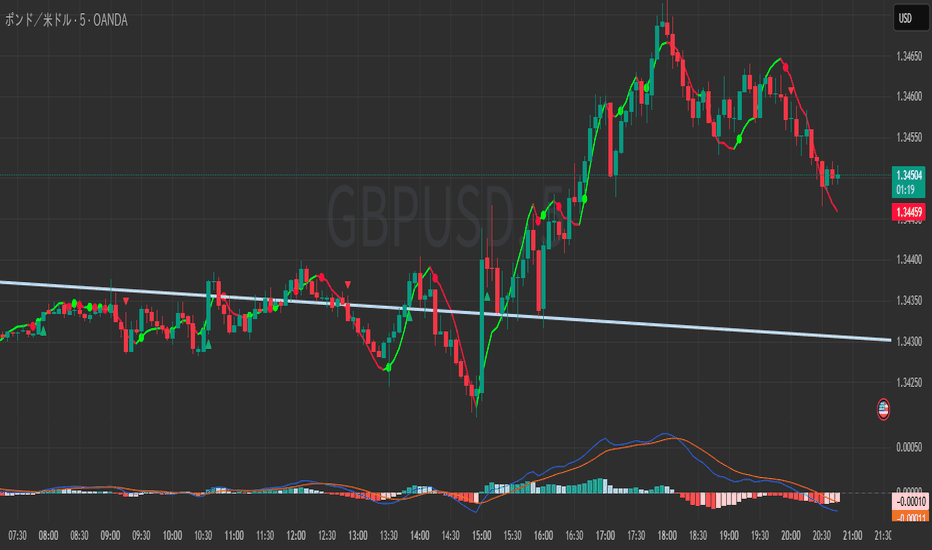The image size is (932, 550).
Task: Click the green buy triangle marker near 13:50
Action: 409,316
